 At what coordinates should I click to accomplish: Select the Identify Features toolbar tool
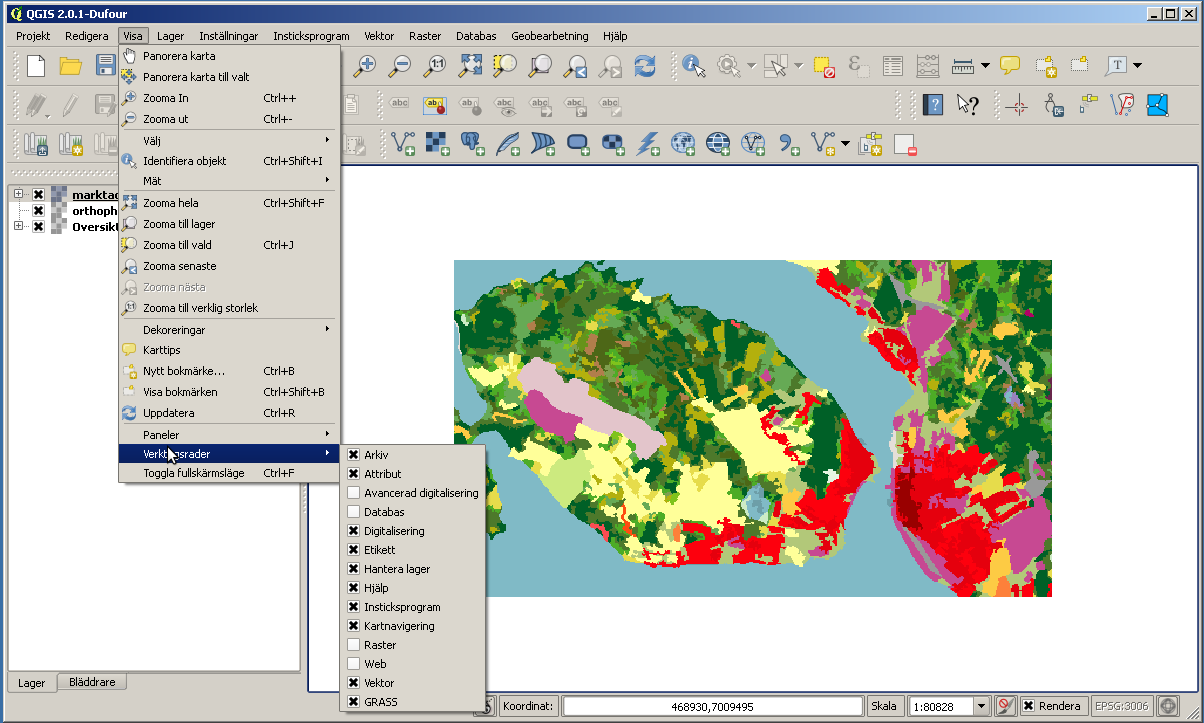tap(694, 66)
